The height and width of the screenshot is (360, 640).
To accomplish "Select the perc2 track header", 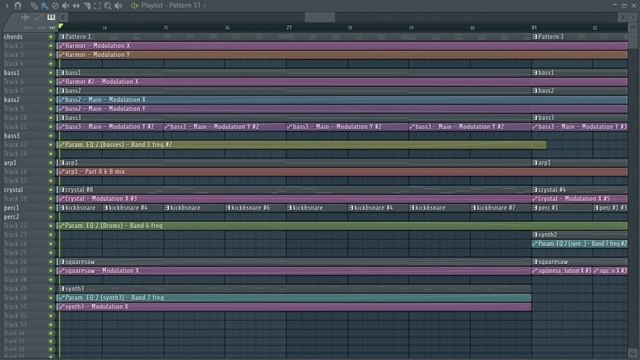I will [x=25, y=217].
